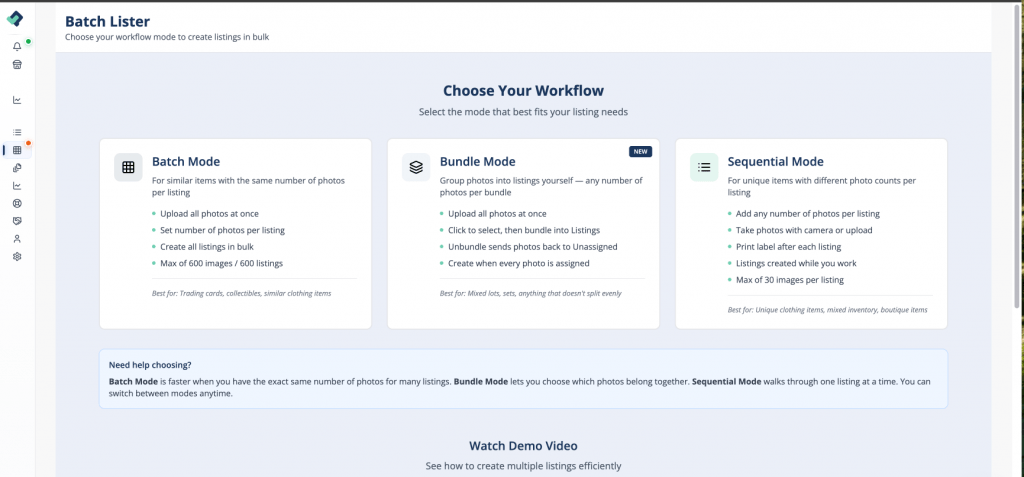This screenshot has width=1024, height=477.
Task: Click 'Best for: Unique clothing items' text
Action: click(x=827, y=310)
